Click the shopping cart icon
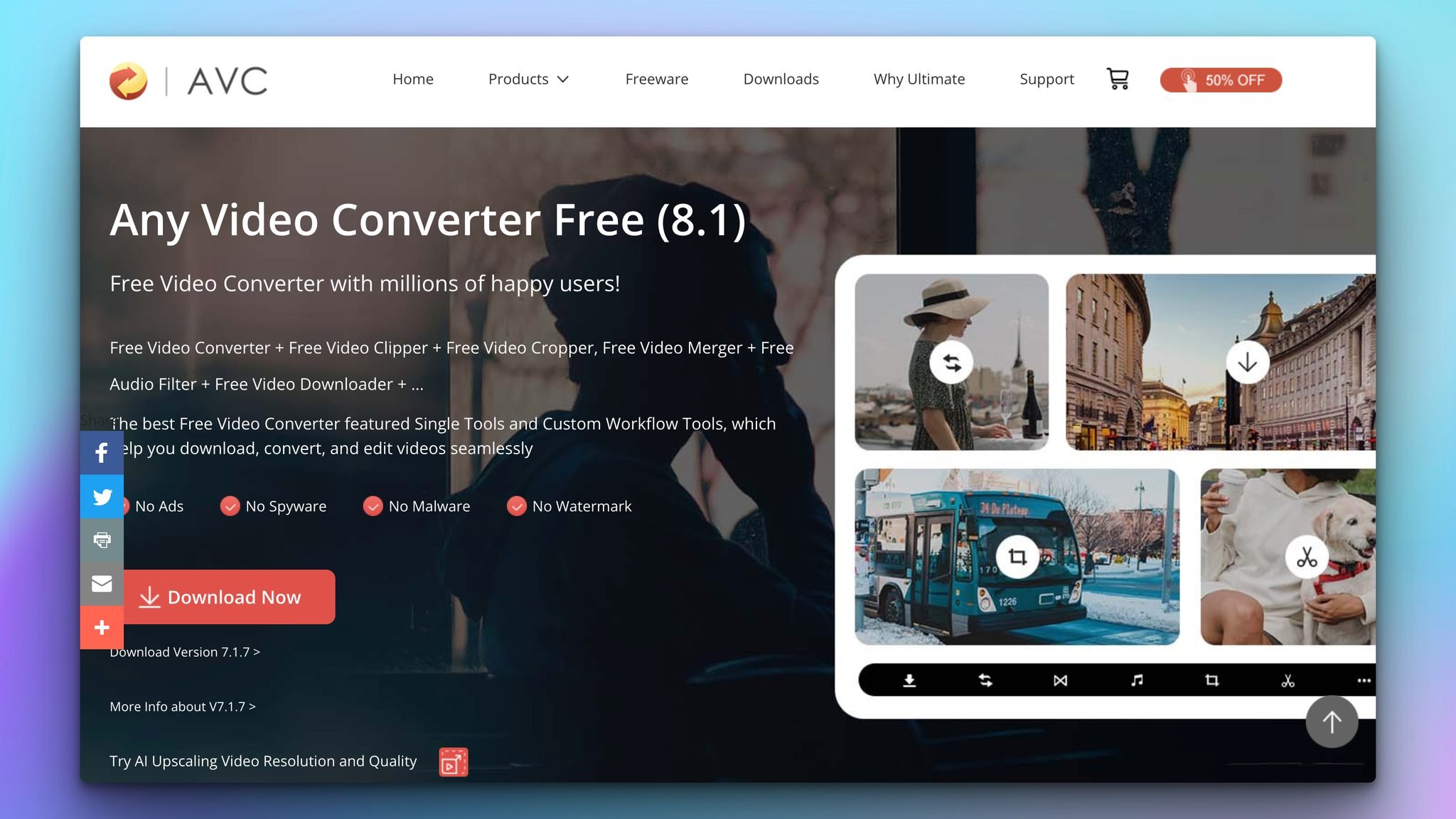This screenshot has width=1456, height=819. tap(1118, 79)
